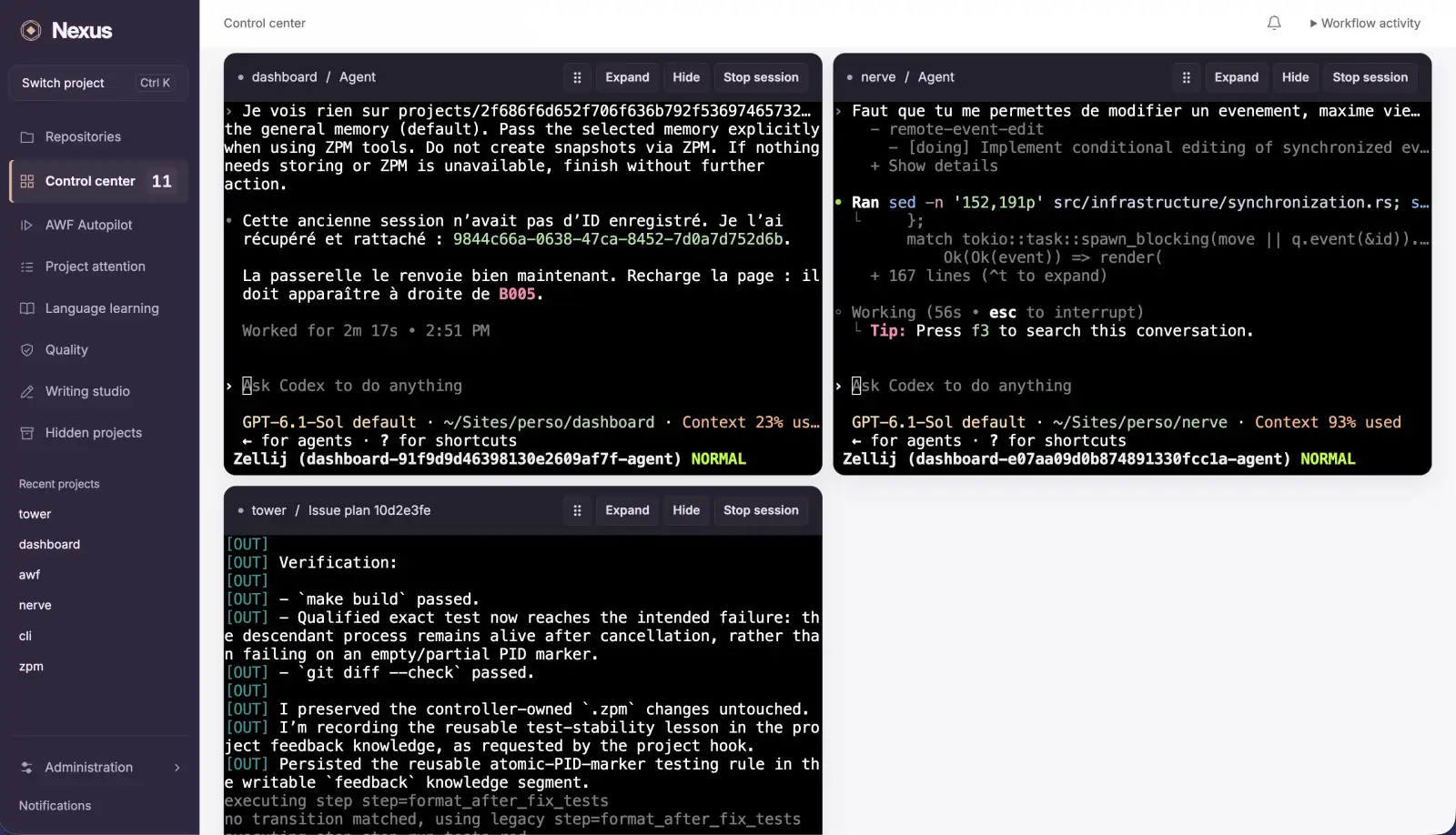
Task: Click the Control center grid icon
Action: coord(27,181)
